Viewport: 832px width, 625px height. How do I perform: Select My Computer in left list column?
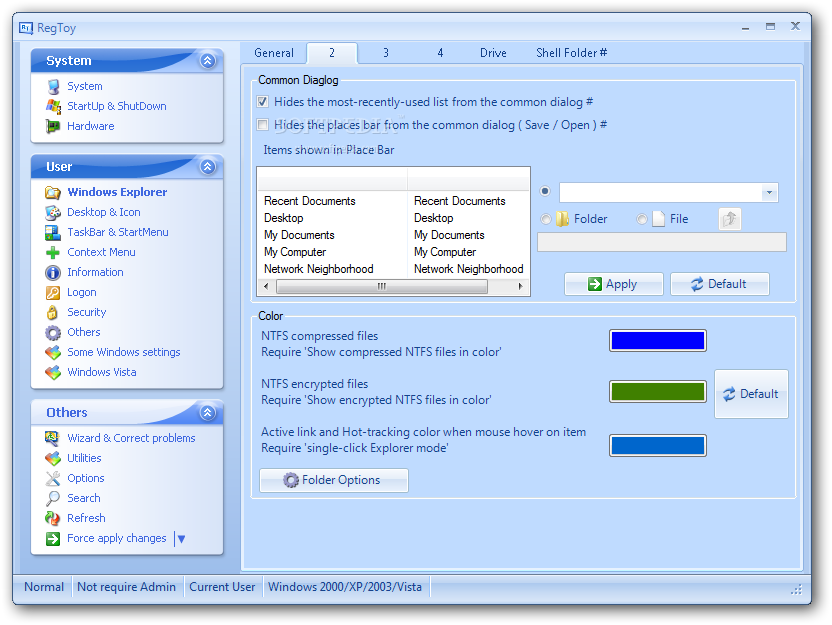pos(295,252)
